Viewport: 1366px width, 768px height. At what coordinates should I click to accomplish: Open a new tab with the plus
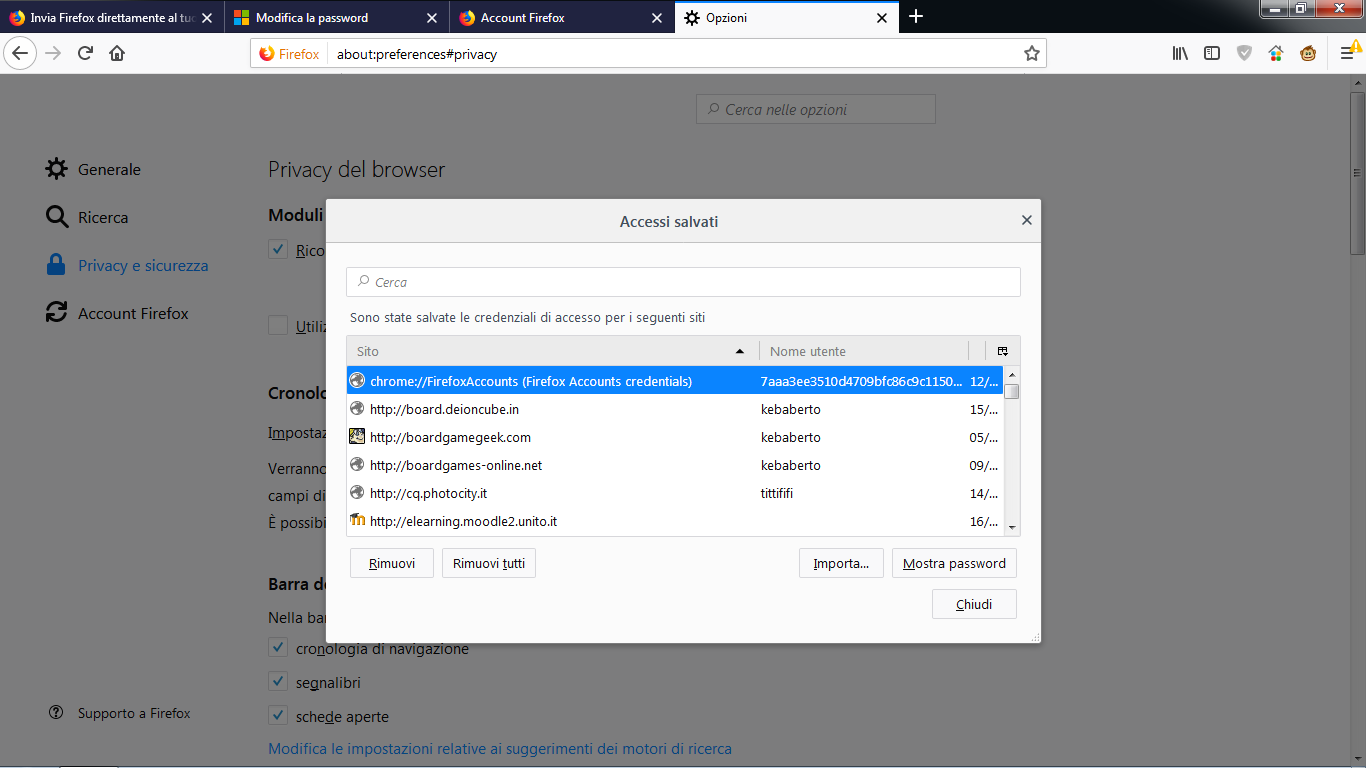(916, 17)
